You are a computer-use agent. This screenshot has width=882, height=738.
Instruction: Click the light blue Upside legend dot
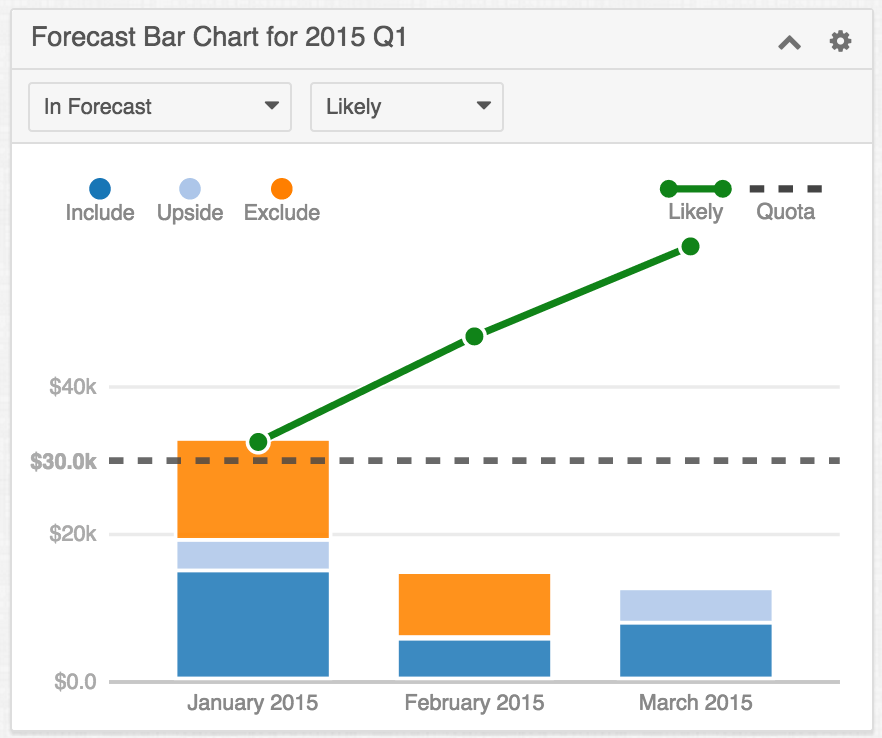189,187
